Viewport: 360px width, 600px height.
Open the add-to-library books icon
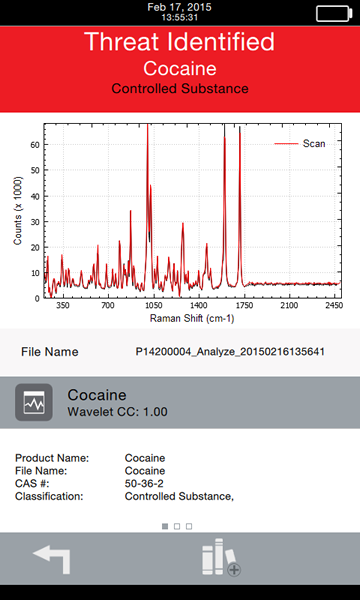coord(222,557)
